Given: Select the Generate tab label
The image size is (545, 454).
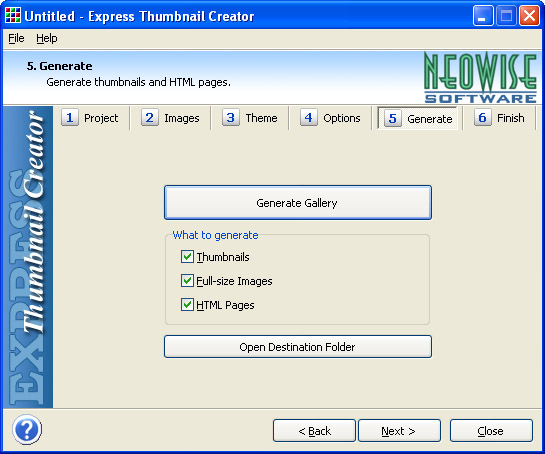Looking at the screenshot, I should (x=430, y=119).
